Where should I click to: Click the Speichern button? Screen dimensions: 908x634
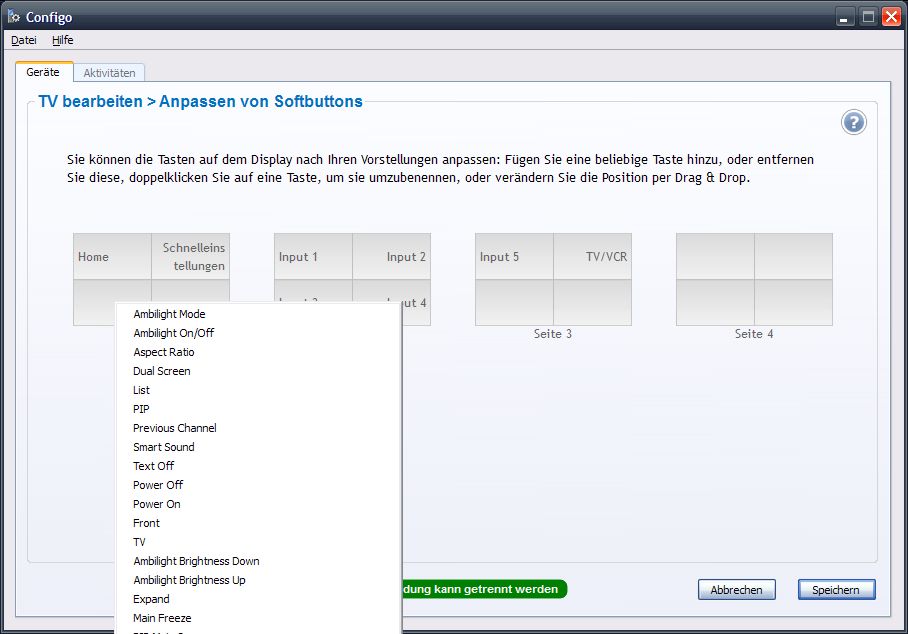(x=836, y=589)
